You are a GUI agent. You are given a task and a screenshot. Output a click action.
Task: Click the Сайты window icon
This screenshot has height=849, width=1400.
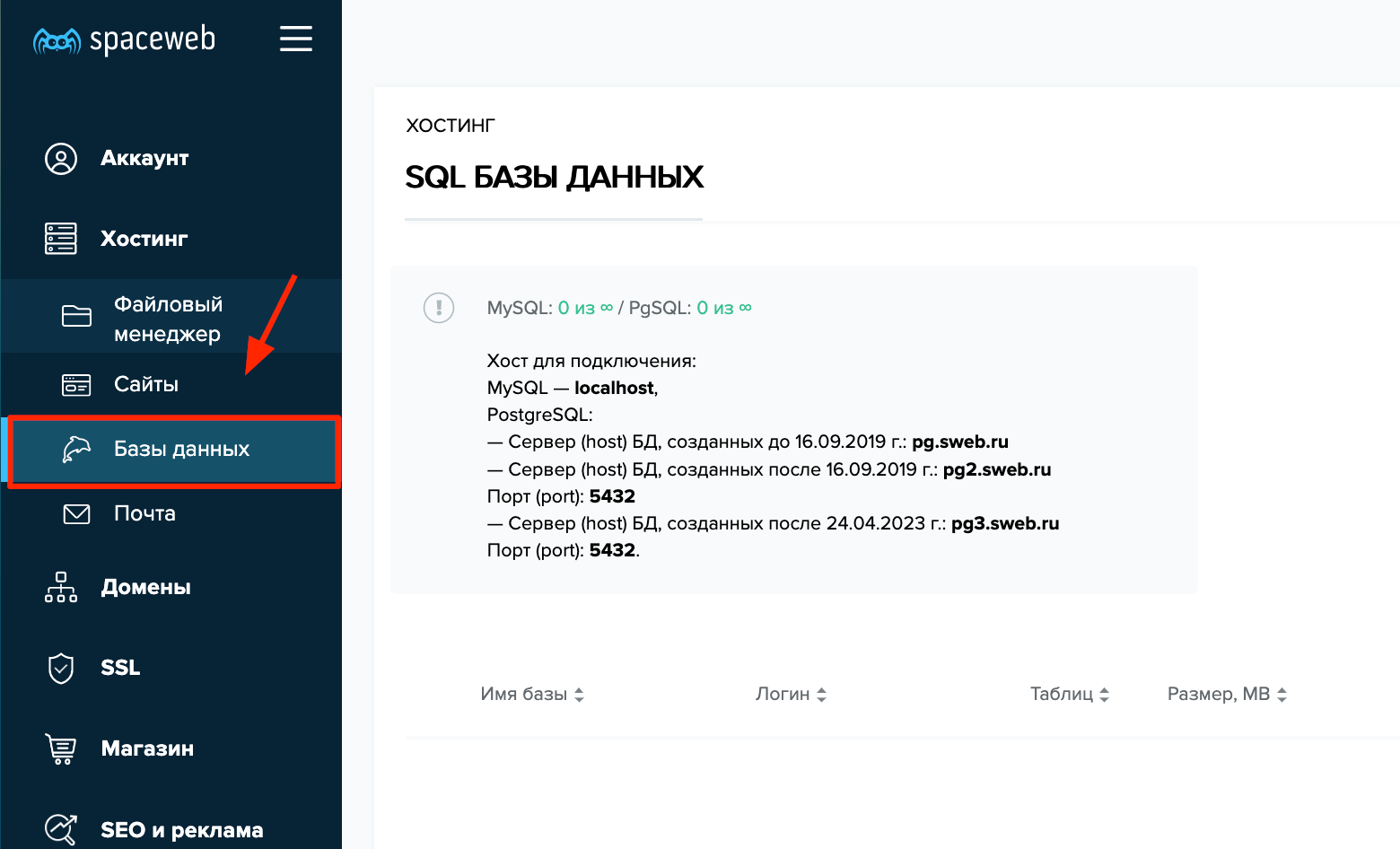(x=76, y=385)
